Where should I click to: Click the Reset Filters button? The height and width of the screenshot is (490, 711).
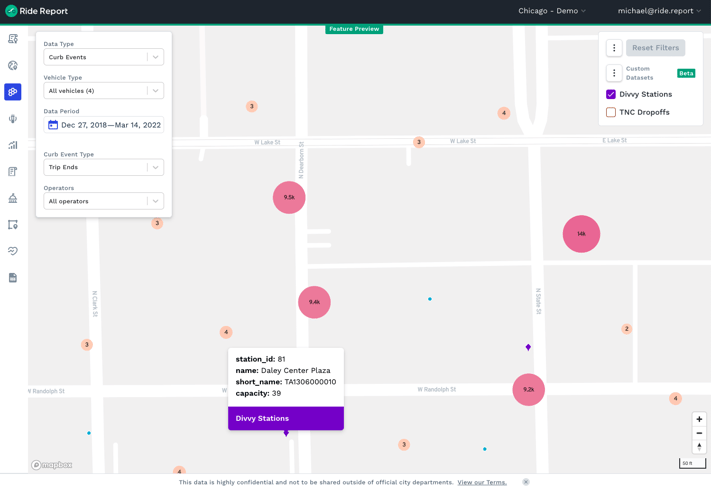click(655, 48)
